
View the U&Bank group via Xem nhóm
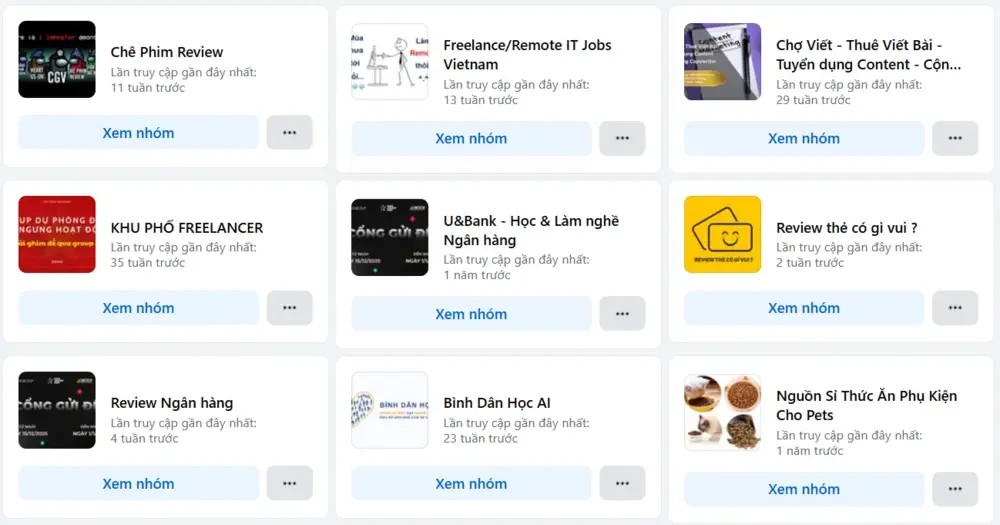click(x=471, y=314)
